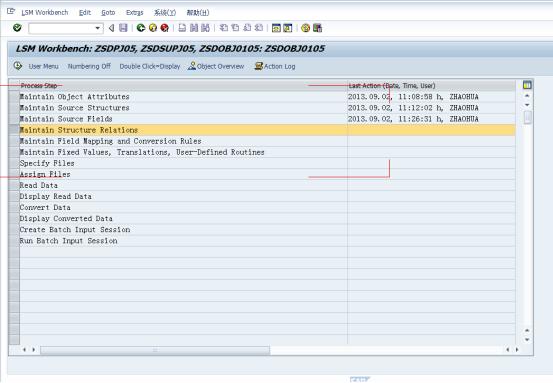The width and height of the screenshot is (553, 383).
Task: Click the Last Action column header
Action: pos(431,86)
